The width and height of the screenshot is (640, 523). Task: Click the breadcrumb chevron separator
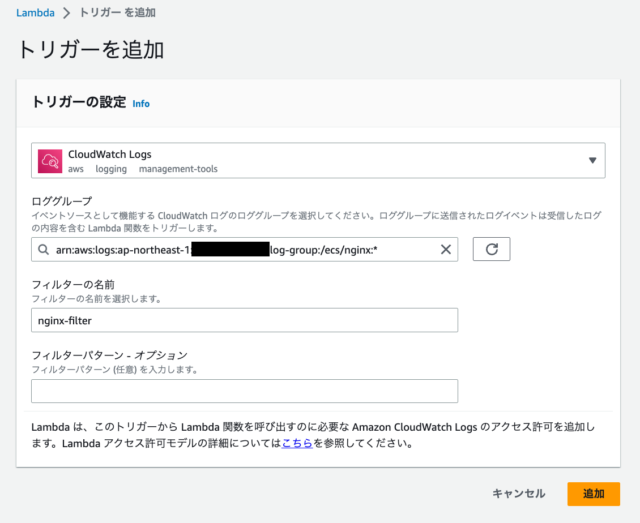click(67, 13)
